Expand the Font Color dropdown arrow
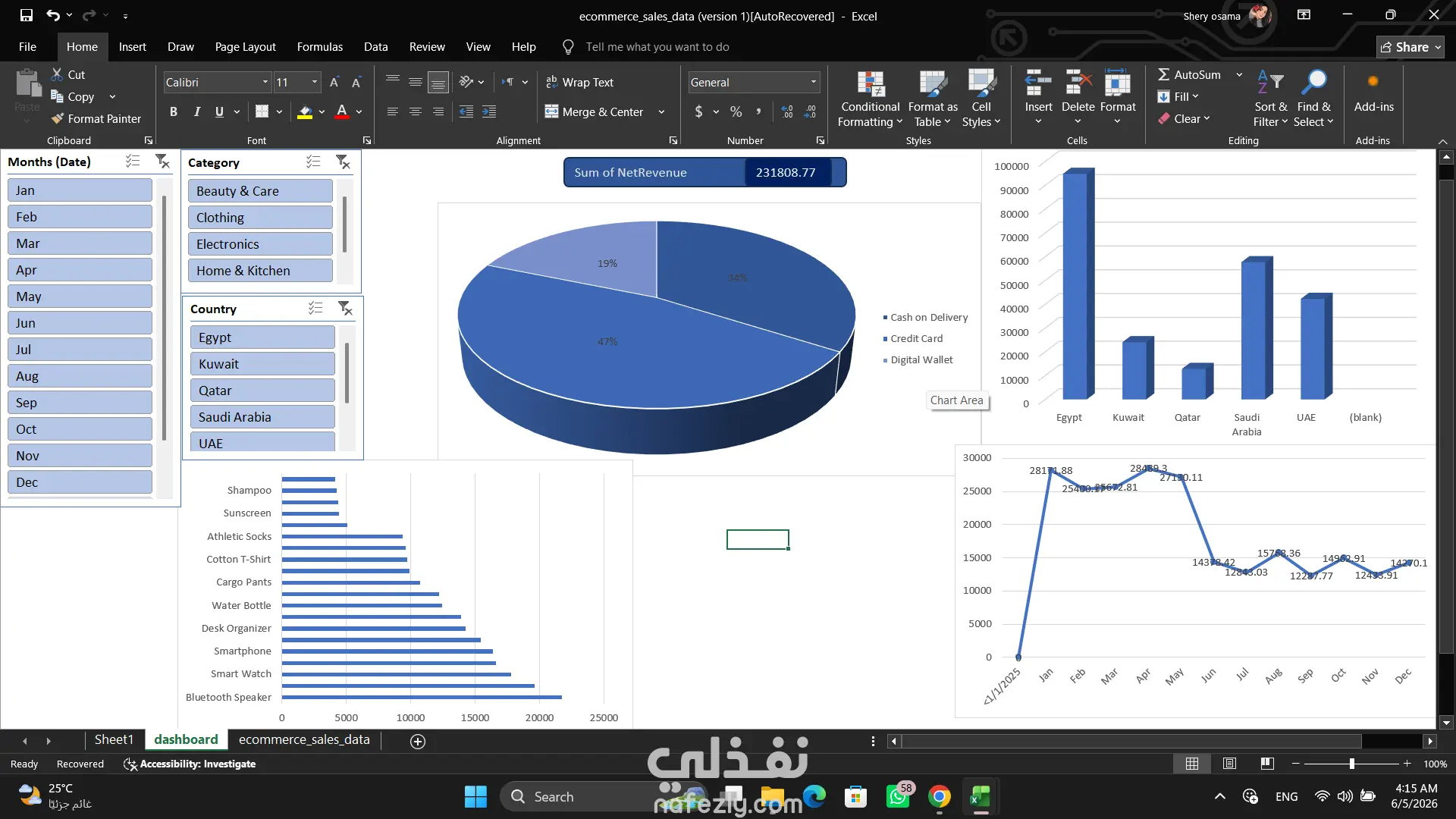 tap(359, 111)
